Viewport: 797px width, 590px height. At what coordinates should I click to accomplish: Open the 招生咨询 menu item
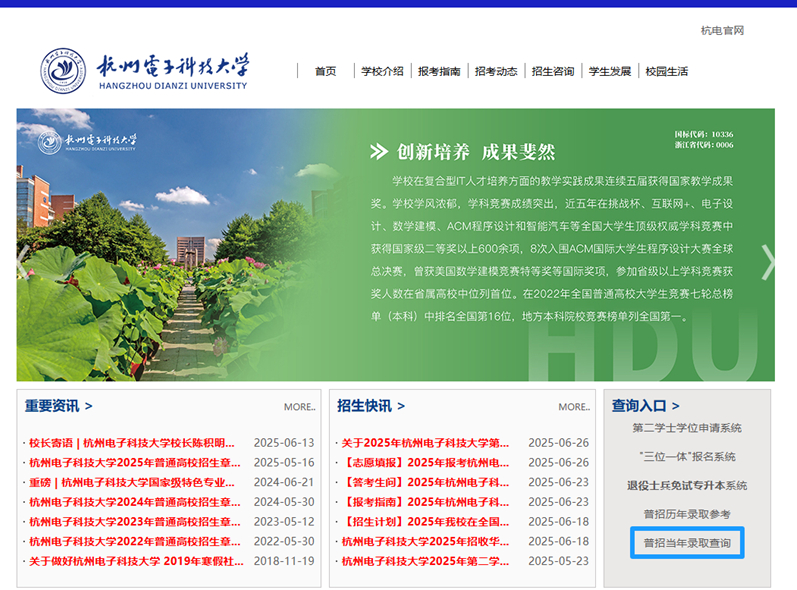tap(553, 71)
